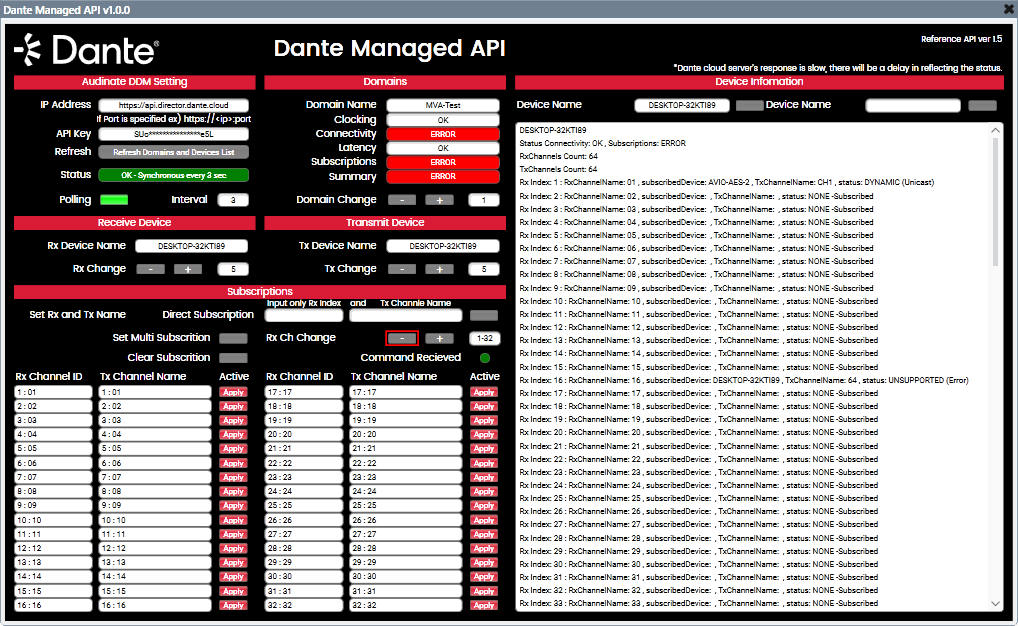Apply subscription for Rx channel 17:17
This screenshot has height=626, width=1018.
[484, 392]
